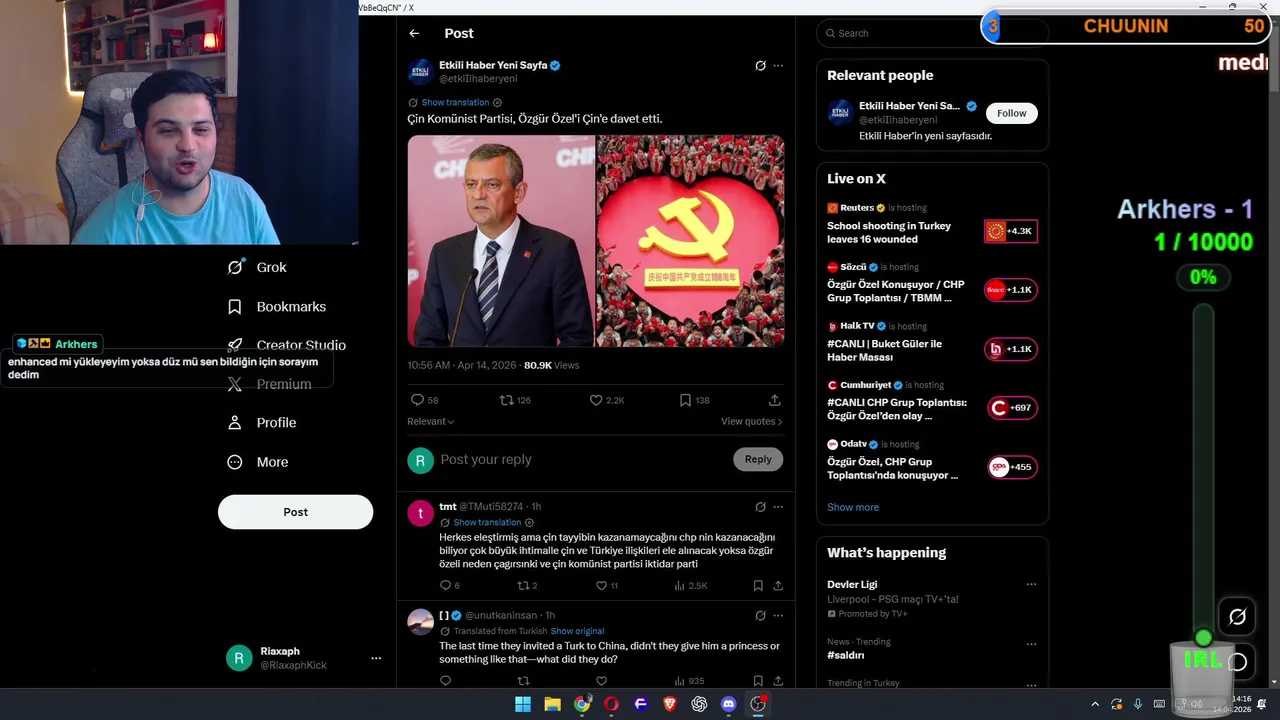Open three-dot menu on unutkaninsan's reply
The width and height of the screenshot is (1280, 720).
[x=778, y=616]
